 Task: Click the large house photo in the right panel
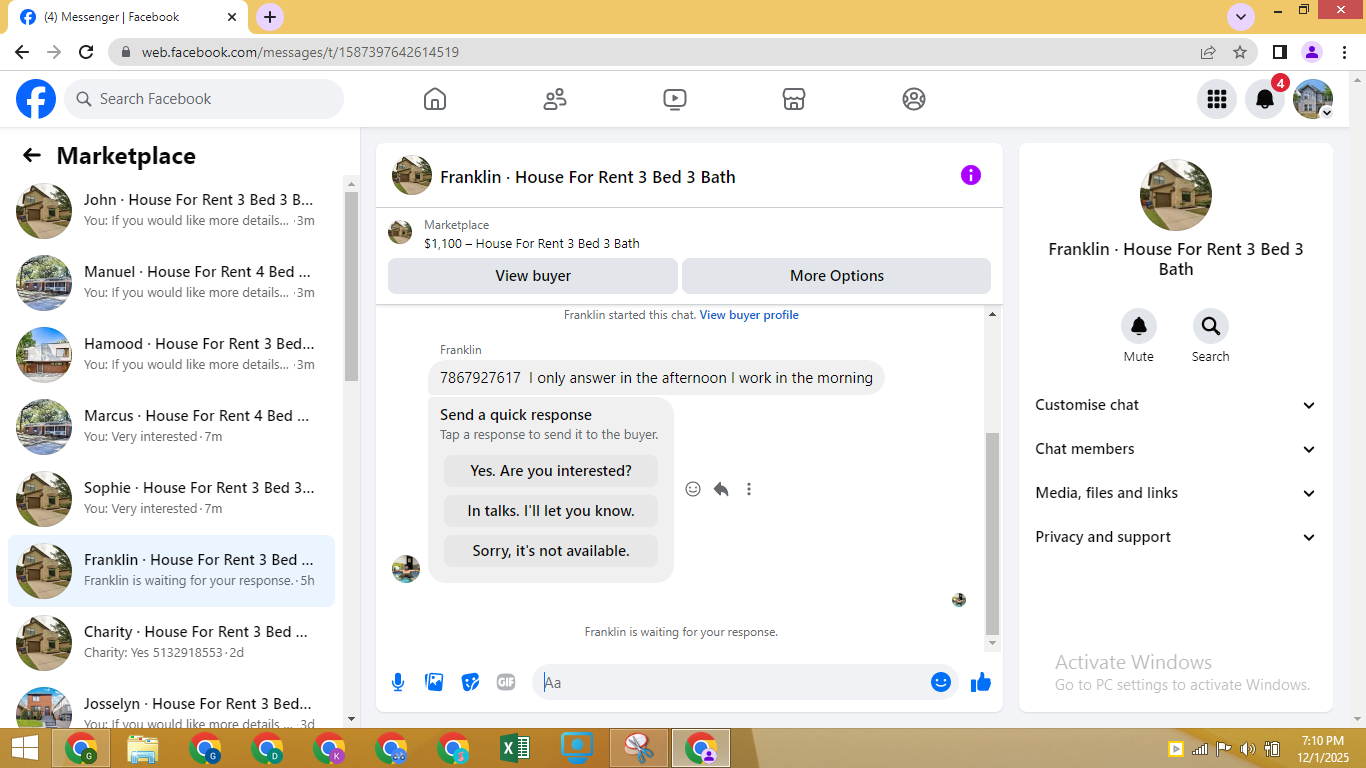coord(1176,195)
